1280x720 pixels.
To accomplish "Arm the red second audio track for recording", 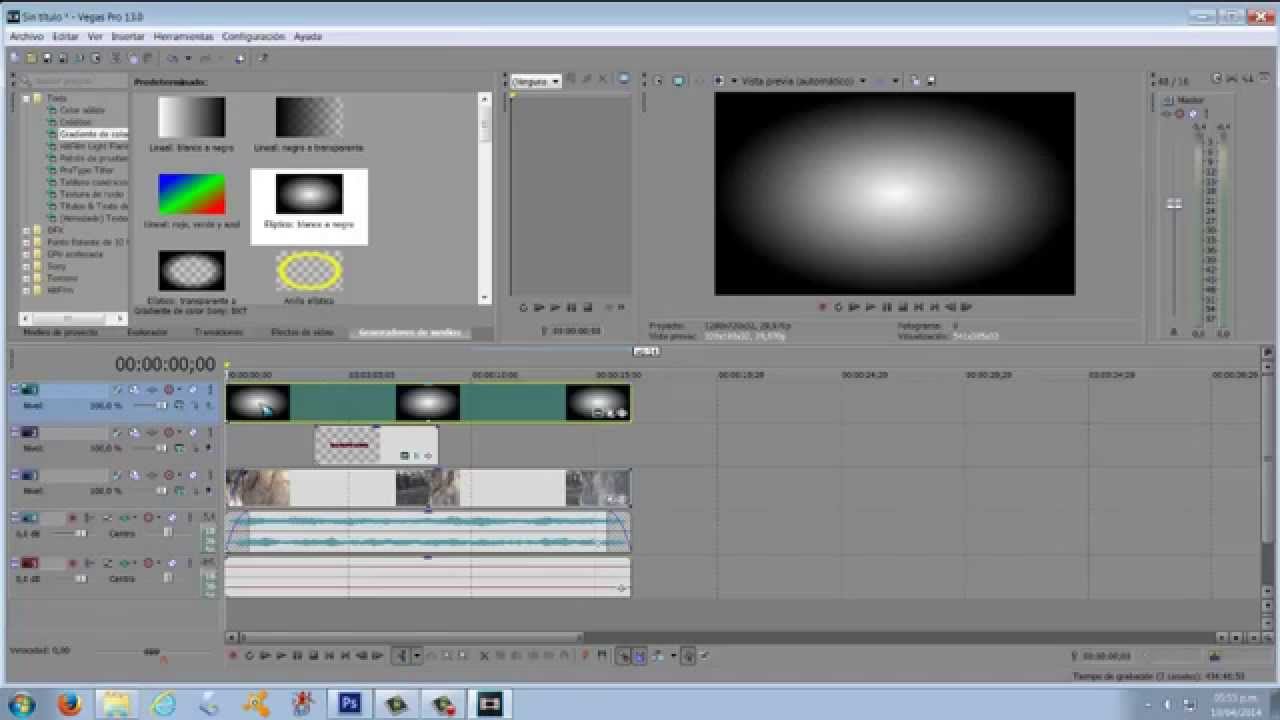I will click(x=72, y=563).
